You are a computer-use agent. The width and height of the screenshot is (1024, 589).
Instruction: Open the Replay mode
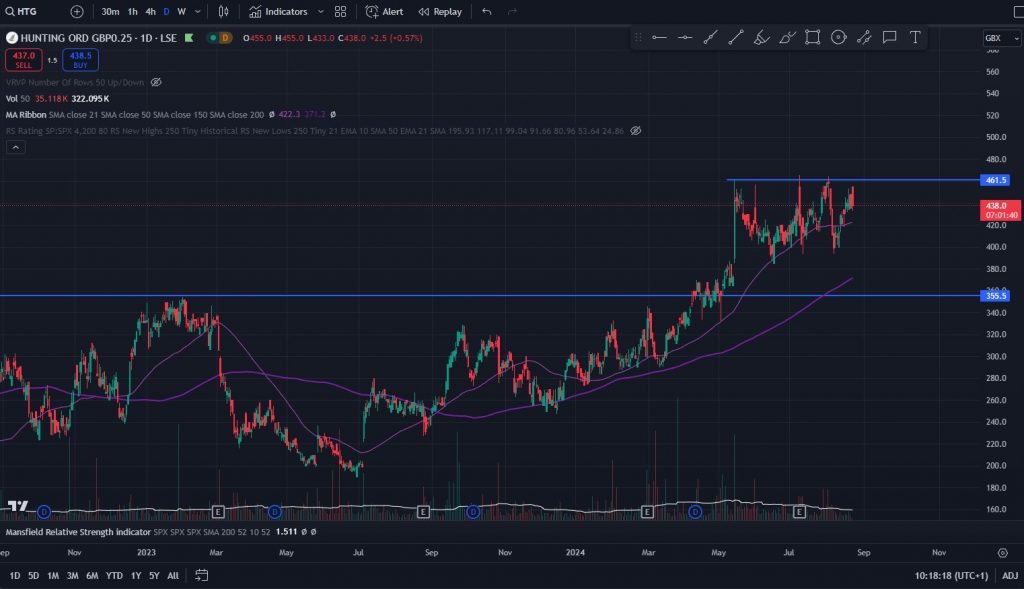(440, 12)
